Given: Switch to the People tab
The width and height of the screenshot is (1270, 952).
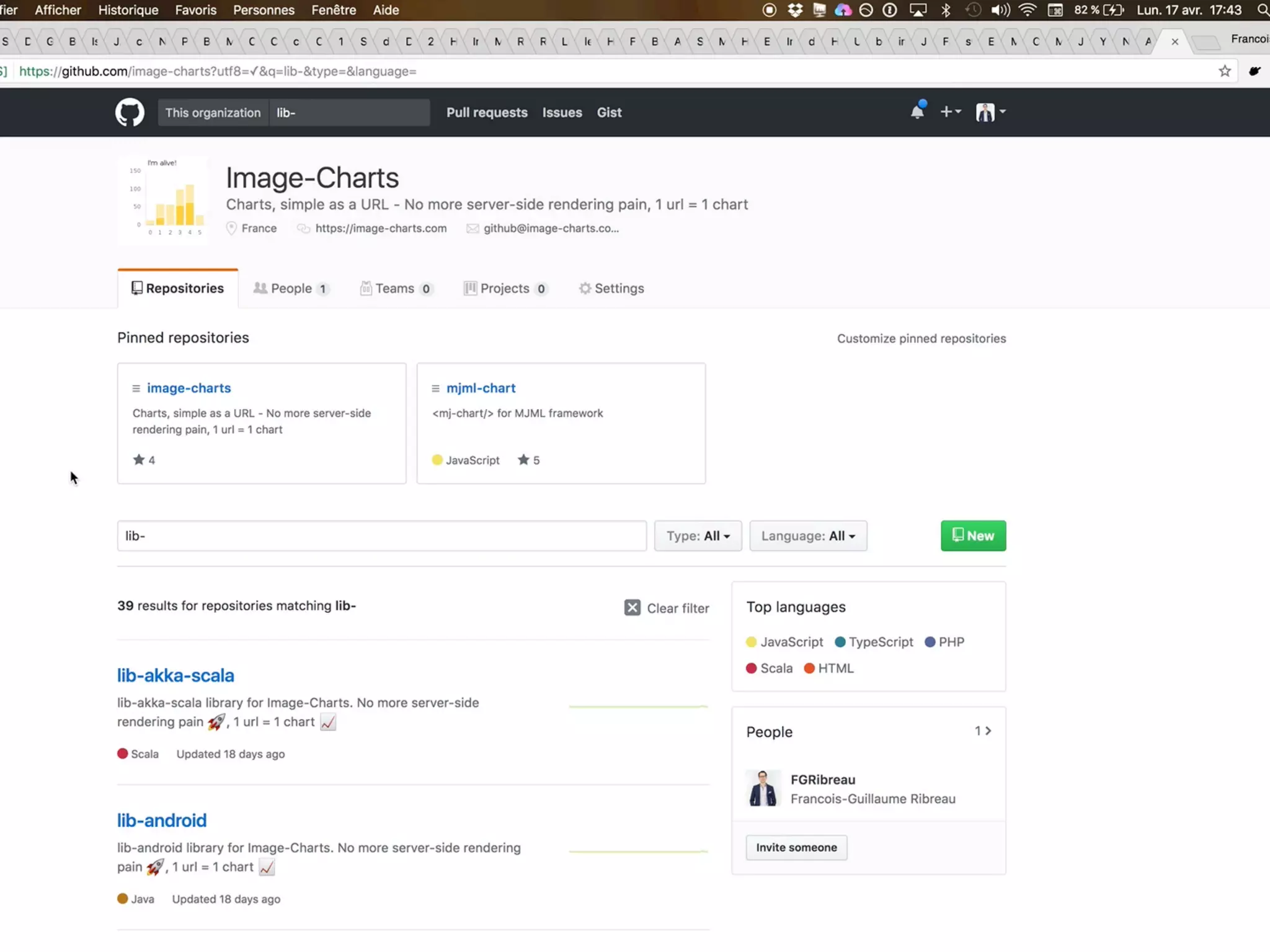Looking at the screenshot, I should point(291,288).
